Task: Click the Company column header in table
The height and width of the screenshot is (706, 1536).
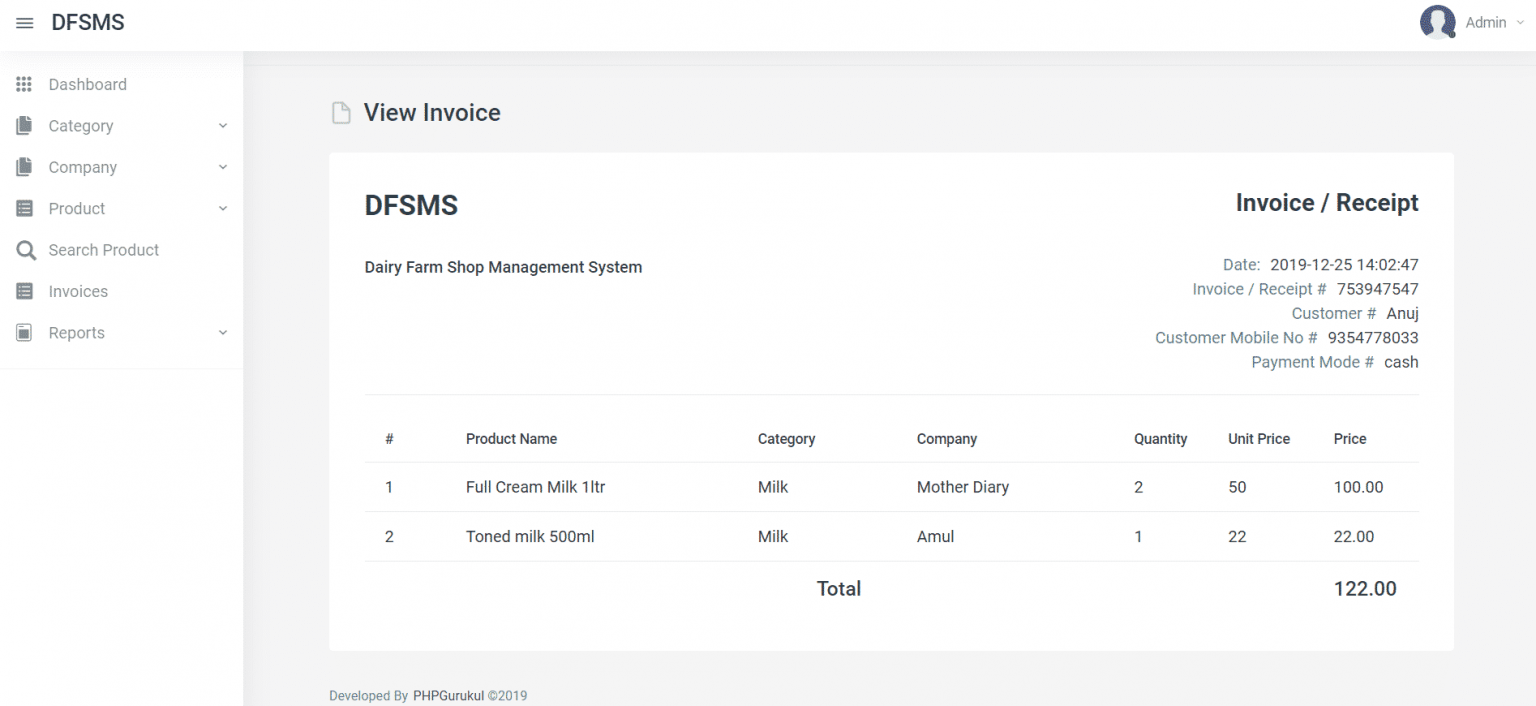Action: tap(946, 439)
